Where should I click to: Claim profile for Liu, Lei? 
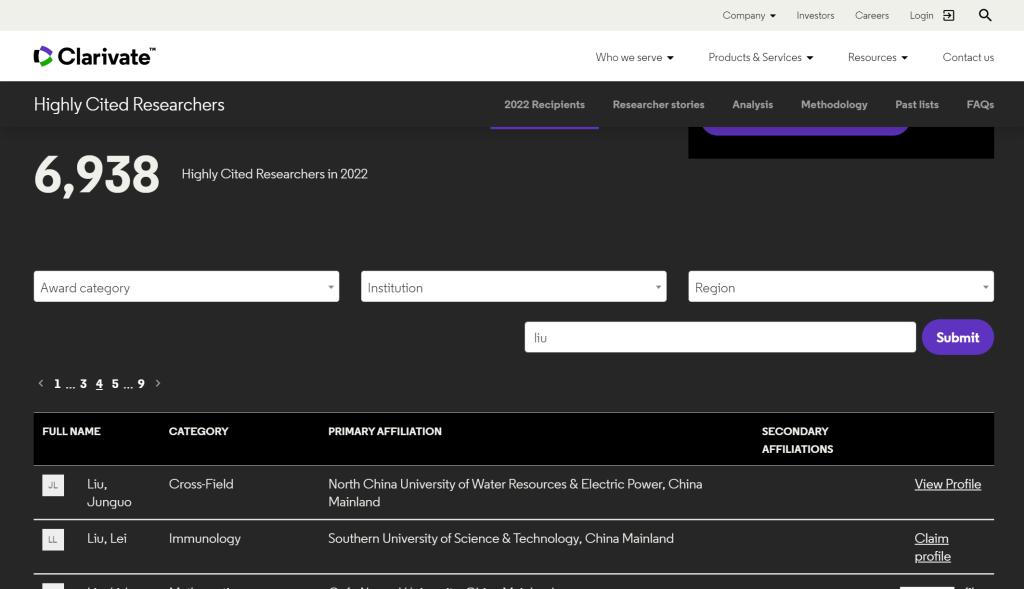[x=932, y=547]
